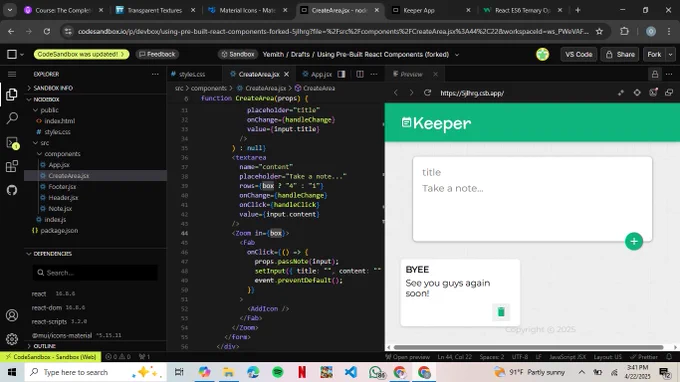Screen dimensions: 680x382
Task: Close the CreateArea.jsx editor tab
Action: coord(286,74)
